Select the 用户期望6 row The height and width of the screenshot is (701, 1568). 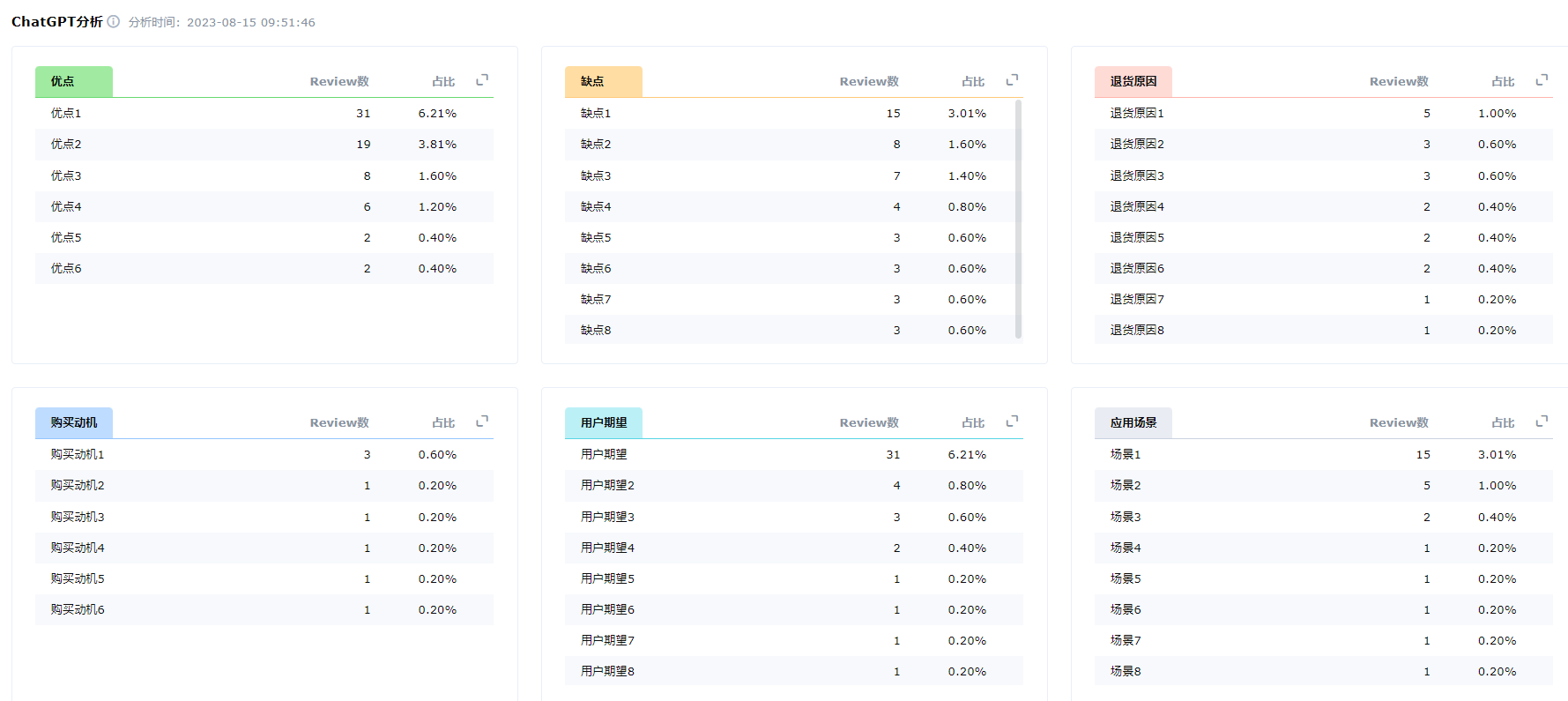794,609
